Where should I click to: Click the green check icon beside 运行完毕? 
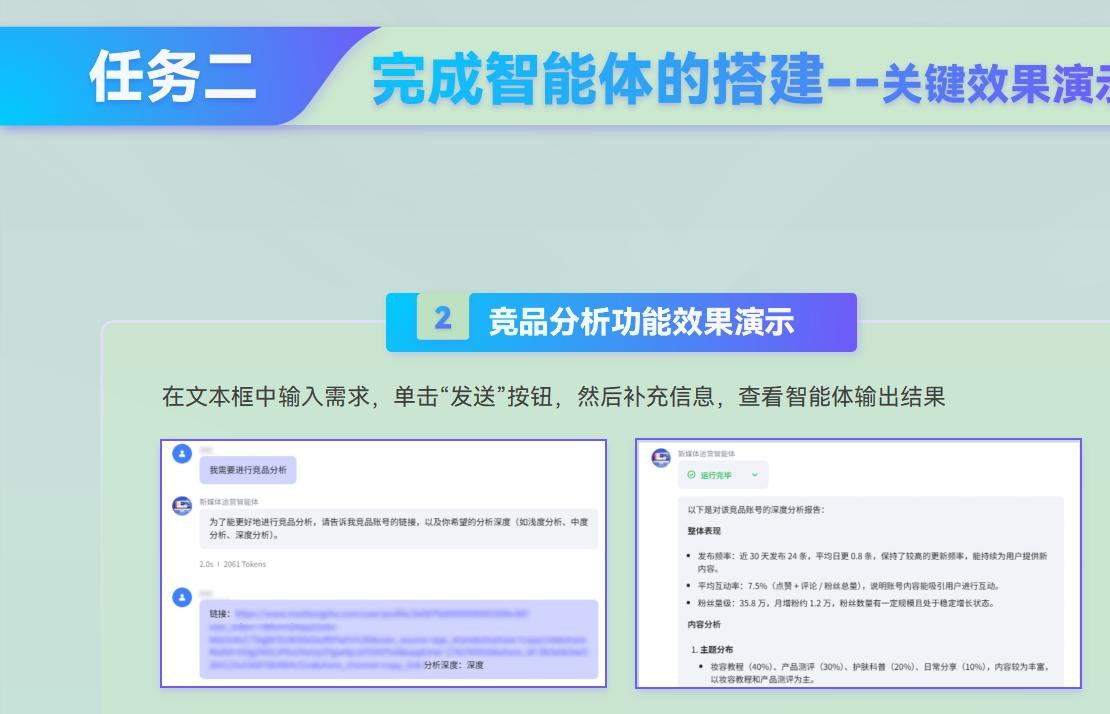(x=692, y=475)
